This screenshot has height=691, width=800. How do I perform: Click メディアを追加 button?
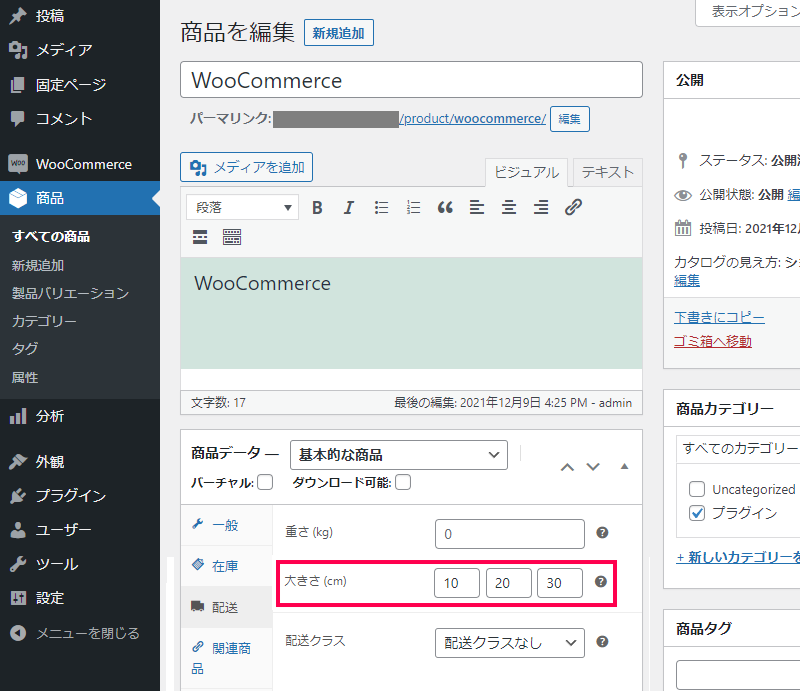tap(246, 167)
